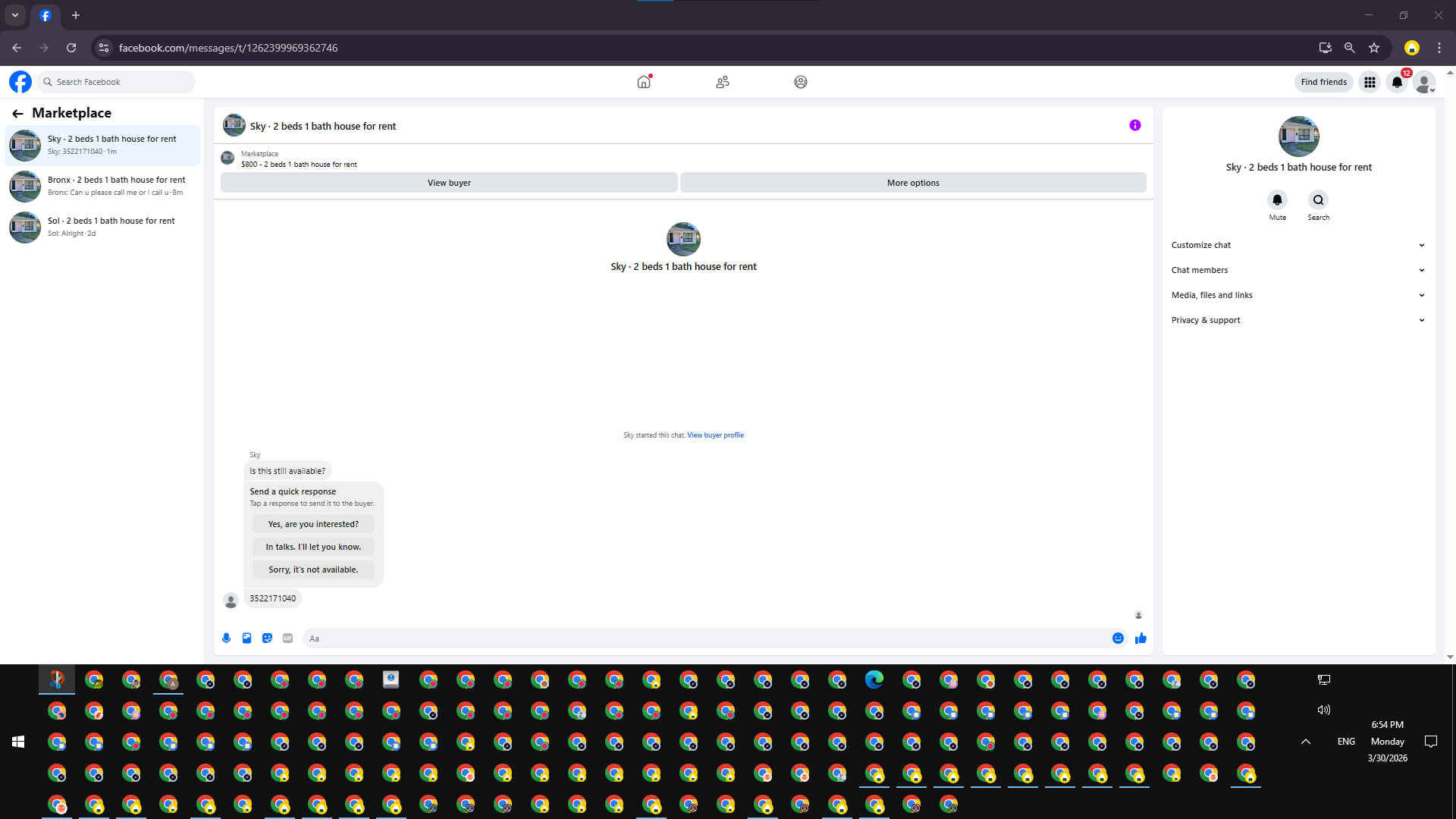The height and width of the screenshot is (819, 1456).
Task: Expand Customize chat section
Action: (x=1298, y=245)
